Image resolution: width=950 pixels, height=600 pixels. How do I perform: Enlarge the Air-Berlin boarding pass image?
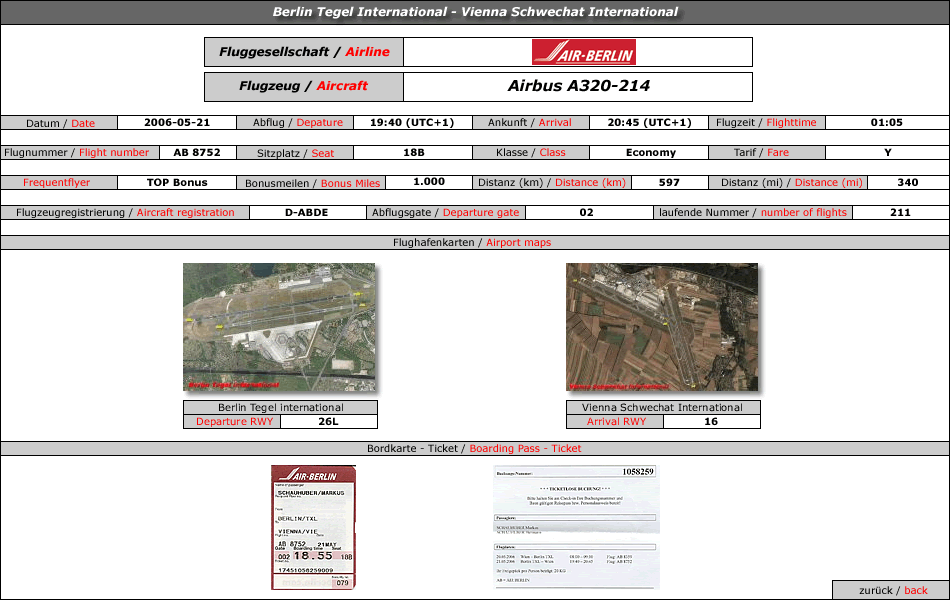point(313,527)
